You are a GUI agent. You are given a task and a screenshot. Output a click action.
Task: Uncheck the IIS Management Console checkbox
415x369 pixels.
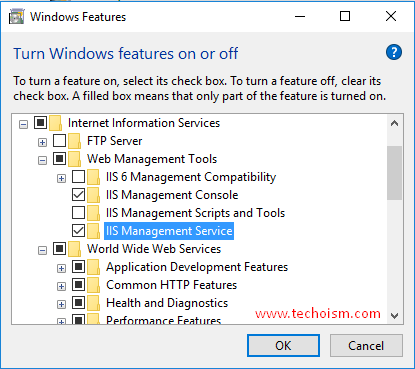click(78, 195)
